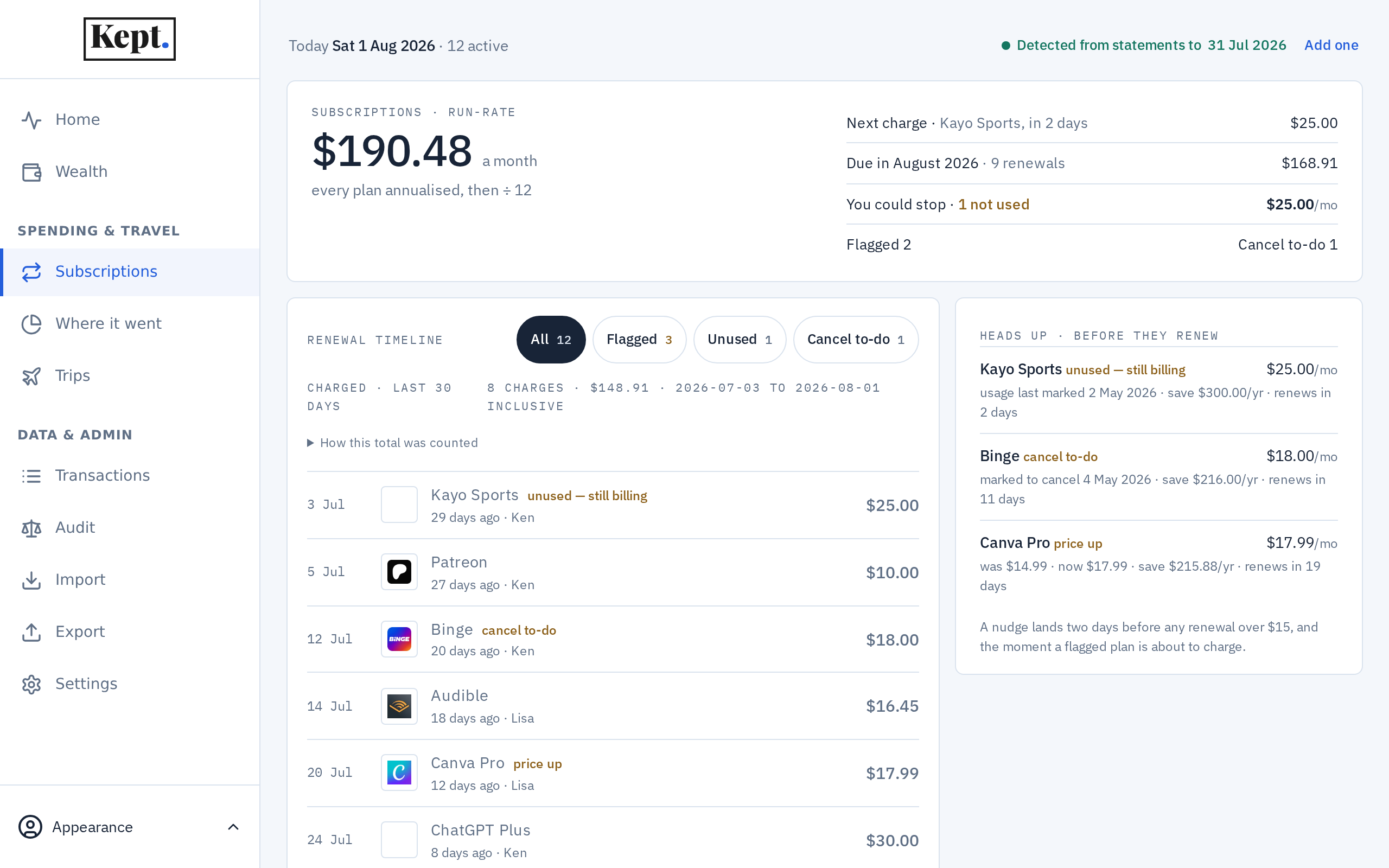The image size is (1389, 868).
Task: Click Flagged 2 in summary card
Action: tap(879, 245)
